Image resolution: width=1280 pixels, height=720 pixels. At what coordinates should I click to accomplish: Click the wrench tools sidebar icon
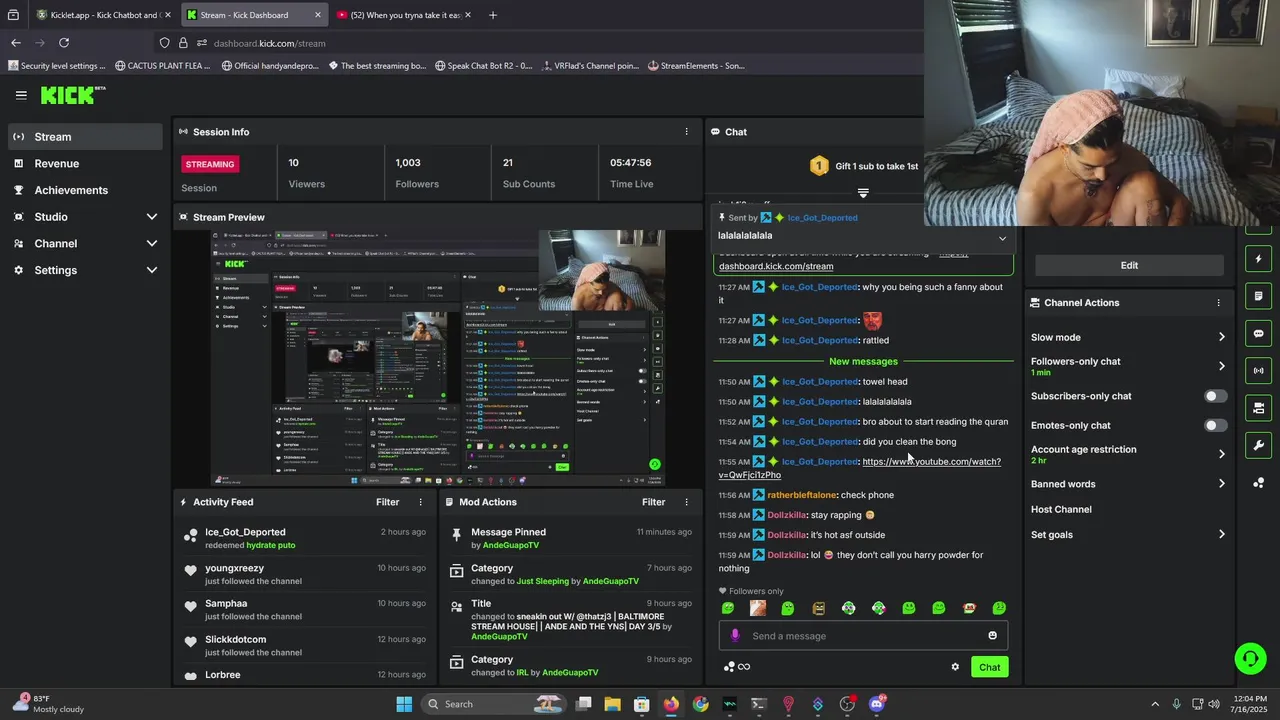[1258, 445]
